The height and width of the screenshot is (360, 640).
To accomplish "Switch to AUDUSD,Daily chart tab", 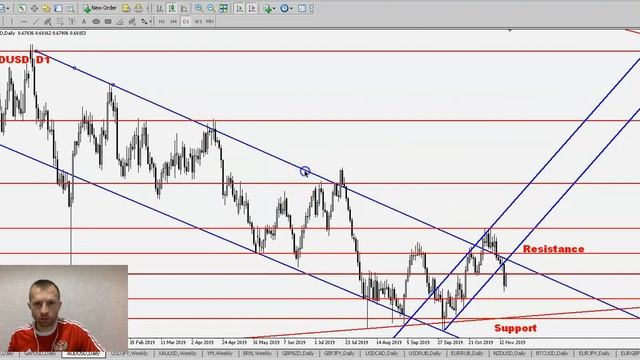I will click(x=84, y=353).
